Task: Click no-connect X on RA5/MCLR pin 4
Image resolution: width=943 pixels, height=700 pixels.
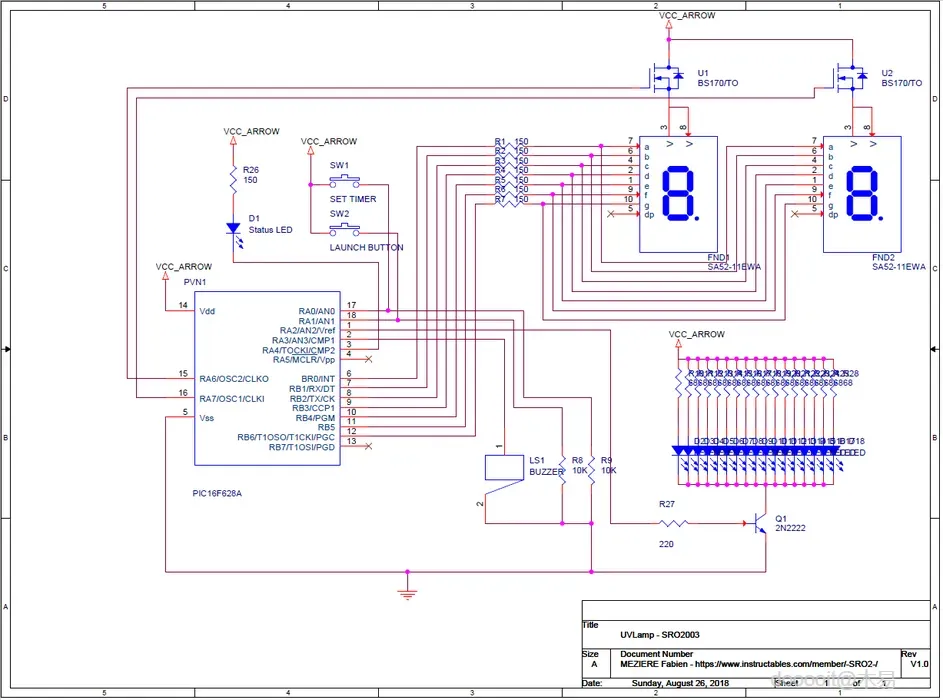Action: pos(369,359)
